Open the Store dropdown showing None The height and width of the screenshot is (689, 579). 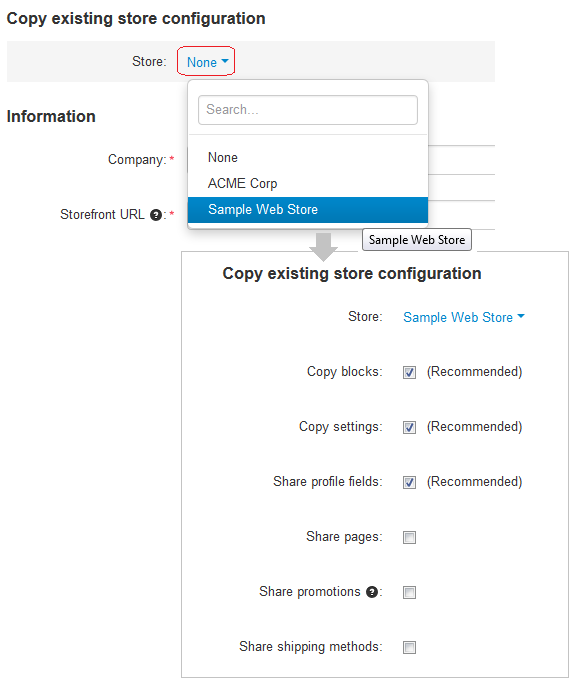click(x=207, y=62)
